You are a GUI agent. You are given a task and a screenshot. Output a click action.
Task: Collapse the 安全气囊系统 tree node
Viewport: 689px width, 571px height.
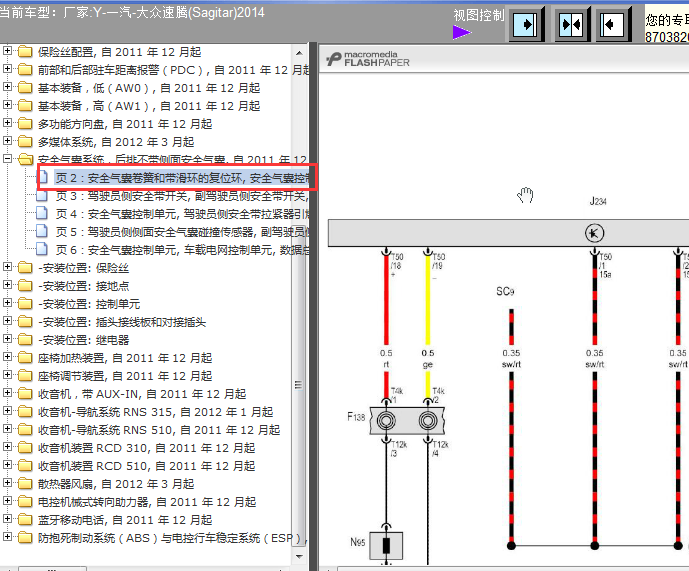(7, 159)
